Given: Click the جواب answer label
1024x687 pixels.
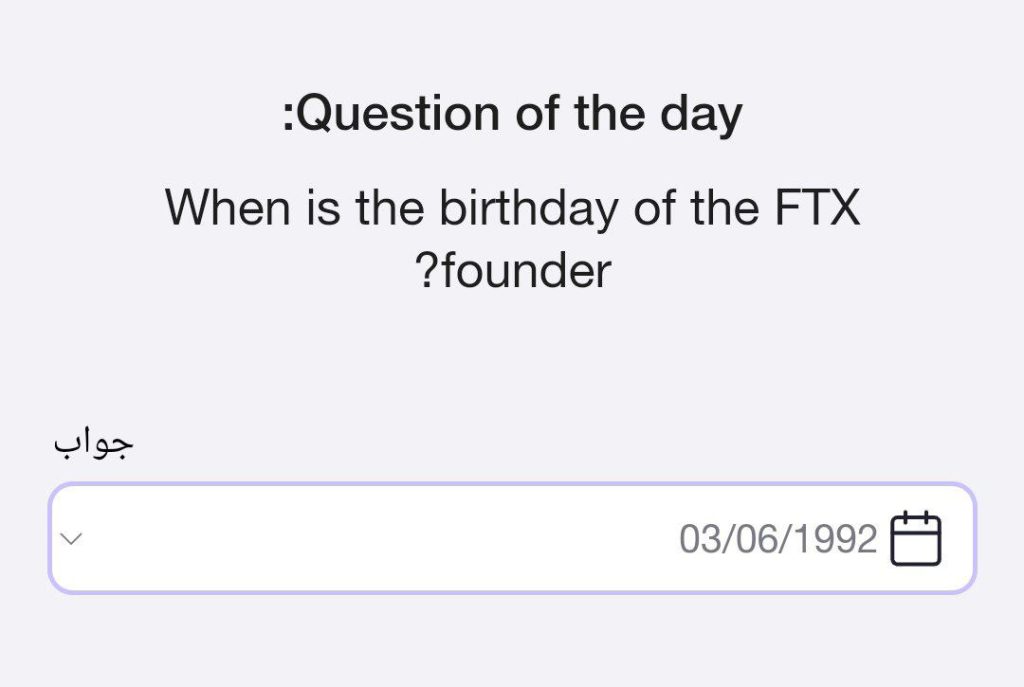Looking at the screenshot, I should [93, 444].
